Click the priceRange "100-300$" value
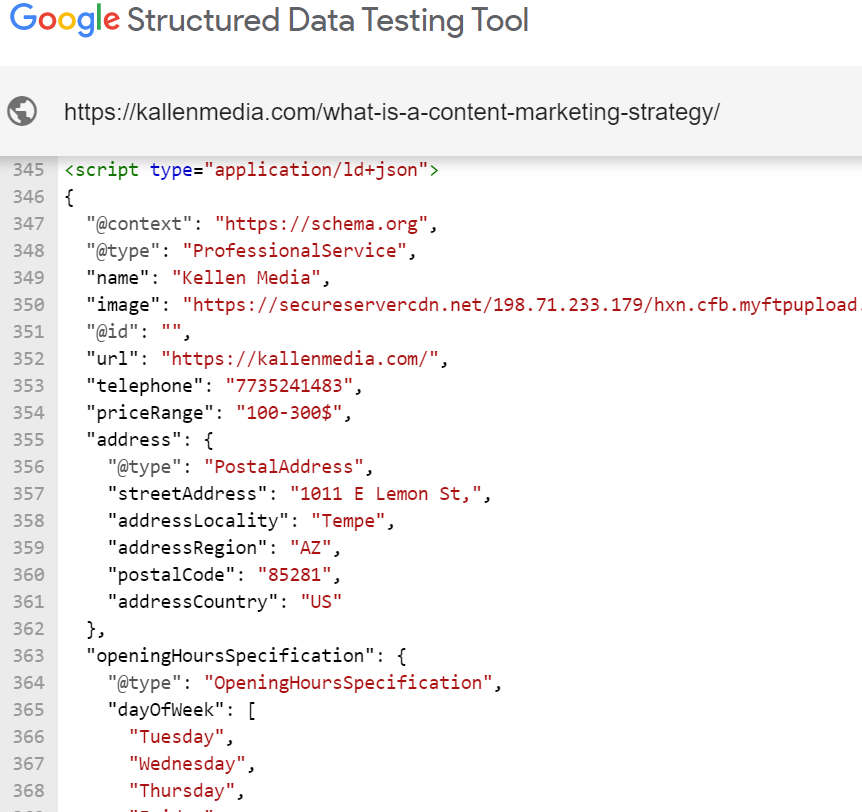The image size is (862, 812). [294, 413]
